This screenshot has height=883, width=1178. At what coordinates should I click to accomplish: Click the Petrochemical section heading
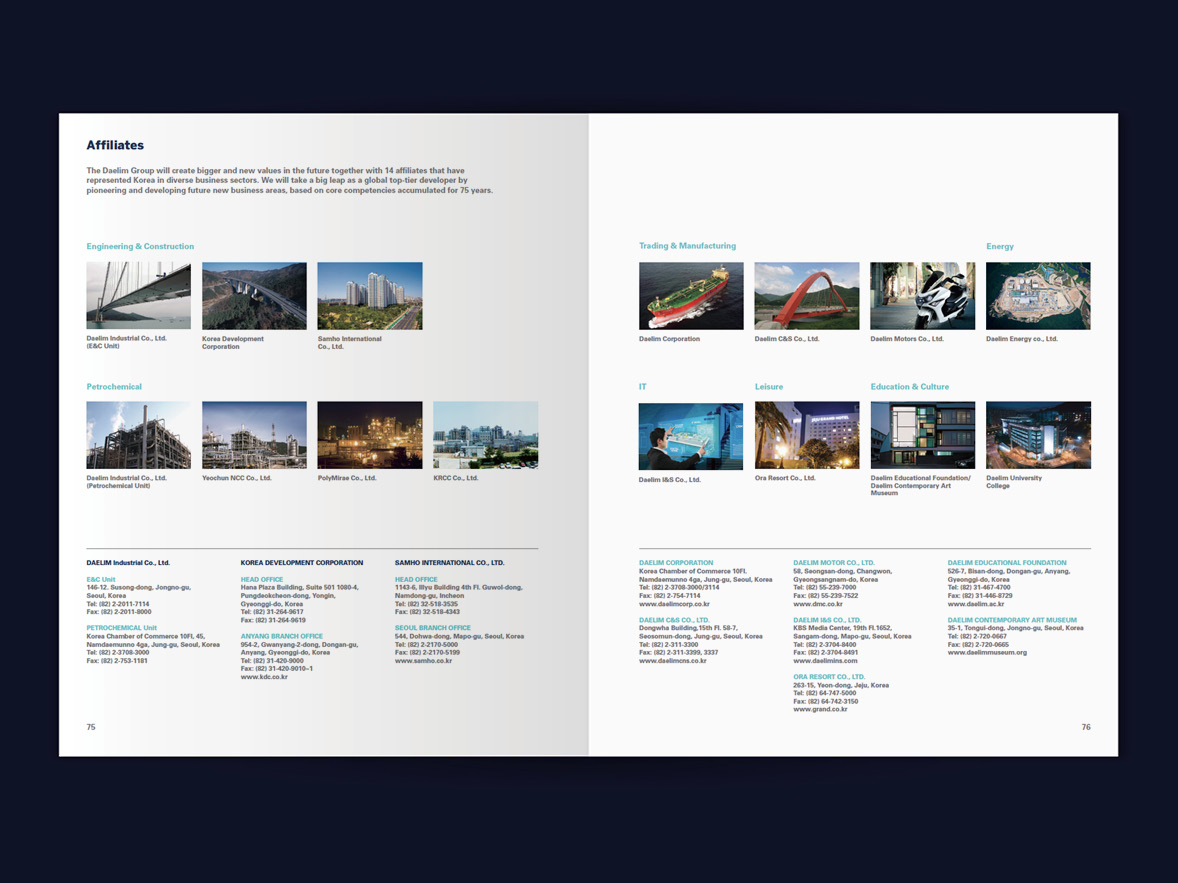pos(113,386)
